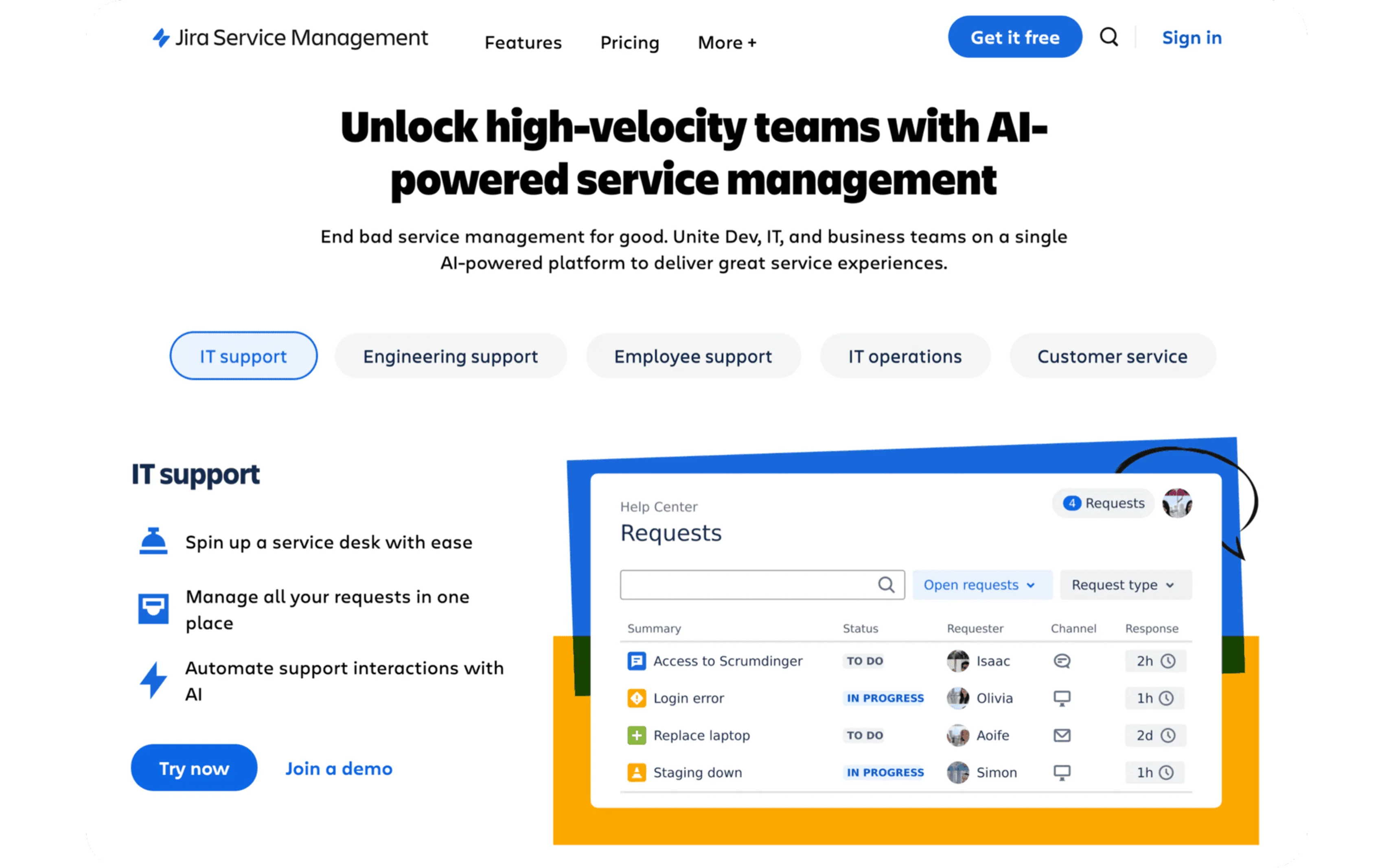Click the Requests search input field
Screen dimensions: 1393x868
click(x=746, y=585)
